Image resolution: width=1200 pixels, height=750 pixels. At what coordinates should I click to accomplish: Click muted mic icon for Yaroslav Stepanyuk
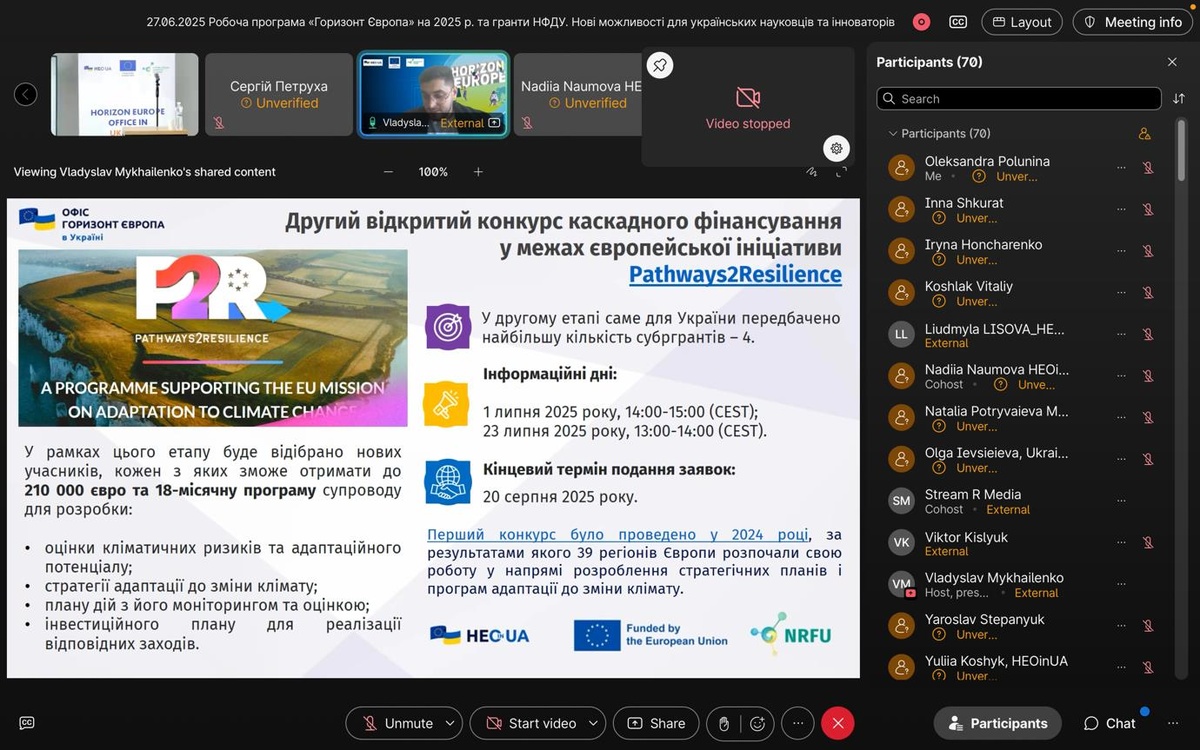(1148, 626)
